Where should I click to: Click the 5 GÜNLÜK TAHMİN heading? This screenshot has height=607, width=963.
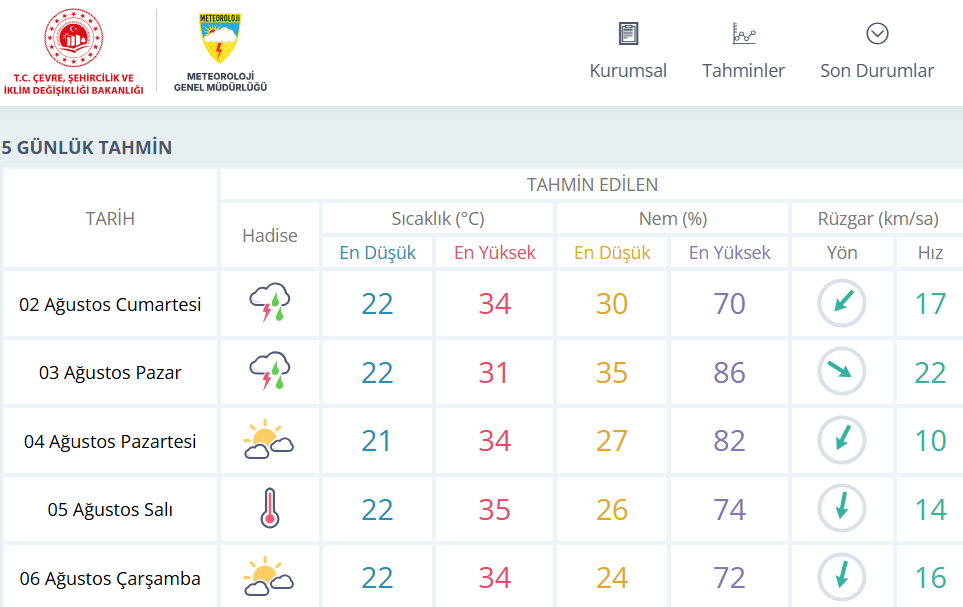coord(87,147)
